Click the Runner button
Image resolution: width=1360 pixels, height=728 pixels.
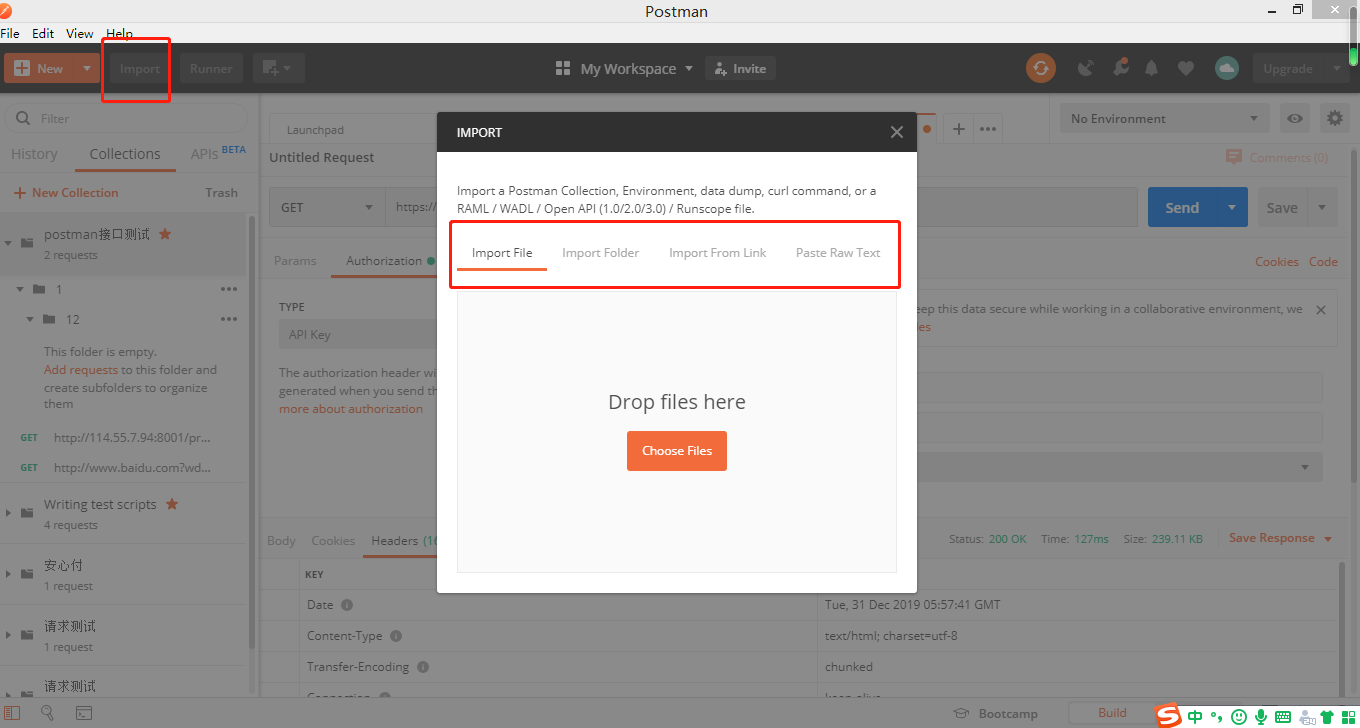point(211,68)
